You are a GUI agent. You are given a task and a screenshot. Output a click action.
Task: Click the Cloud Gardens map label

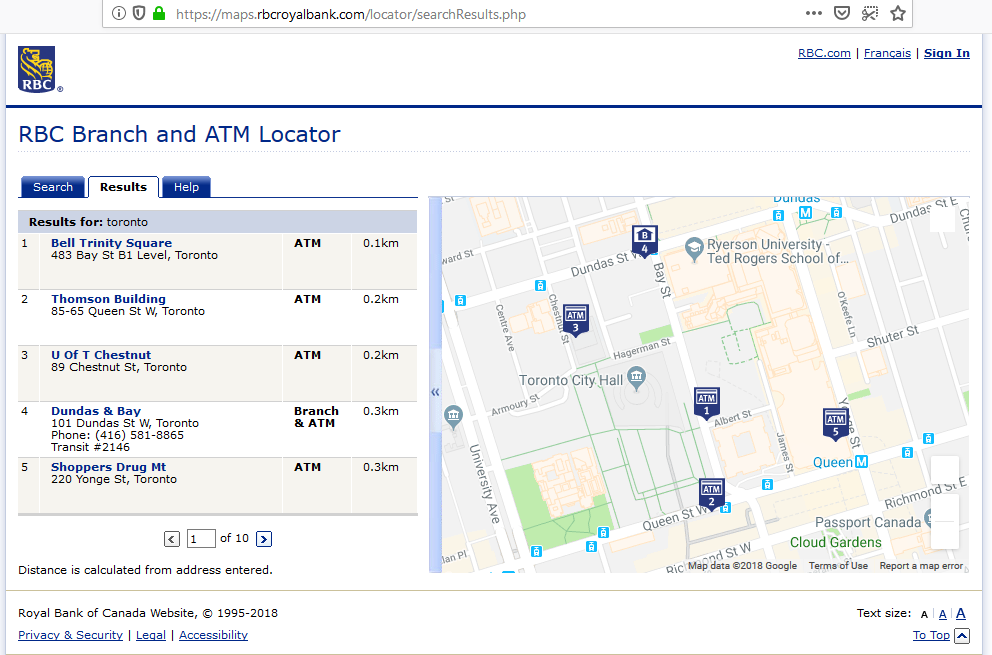(x=836, y=542)
